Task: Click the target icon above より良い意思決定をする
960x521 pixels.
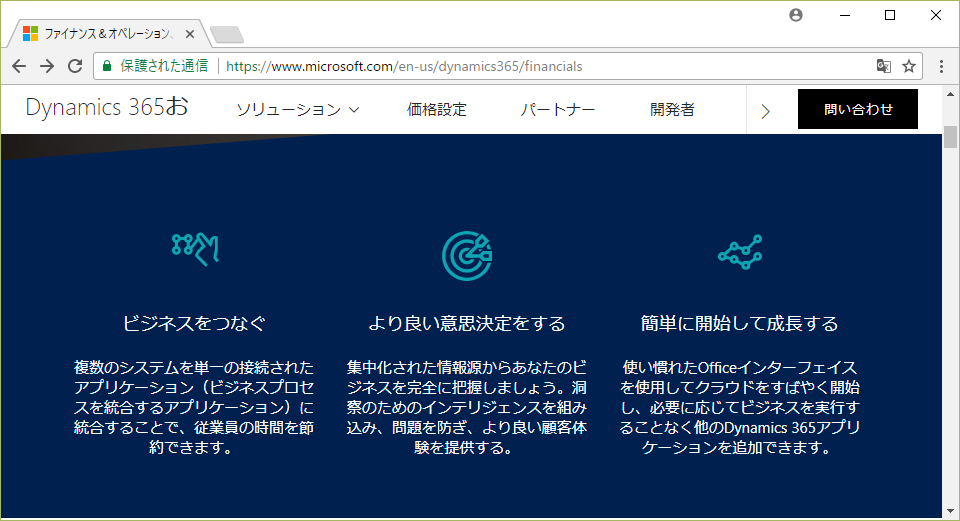Action: tap(467, 255)
